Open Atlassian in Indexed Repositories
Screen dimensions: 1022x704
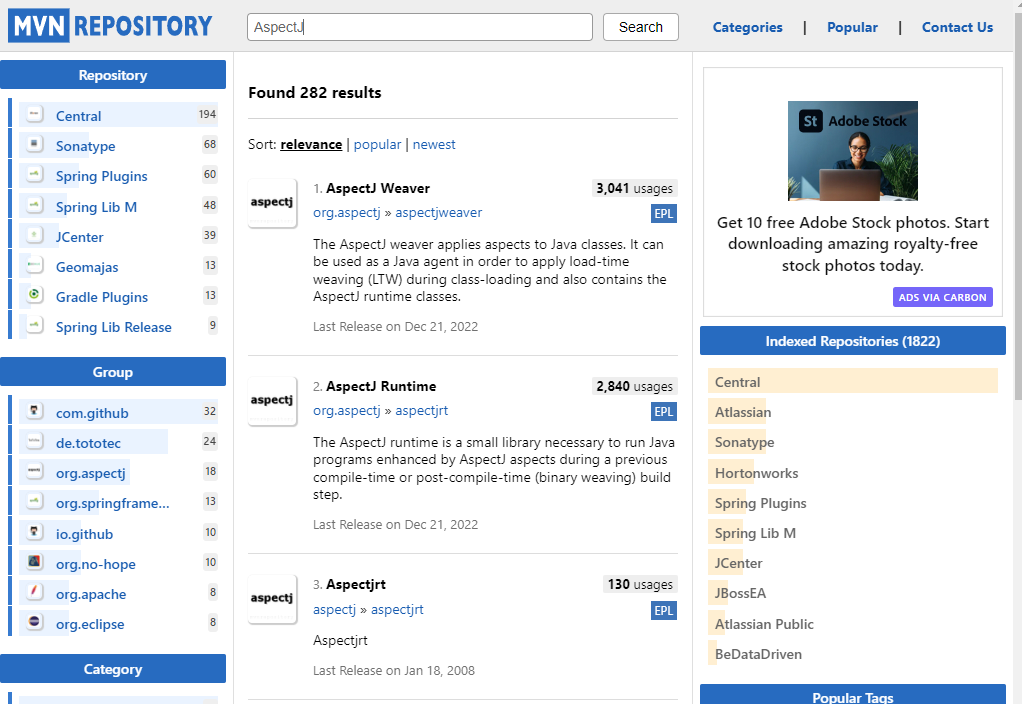tap(742, 412)
